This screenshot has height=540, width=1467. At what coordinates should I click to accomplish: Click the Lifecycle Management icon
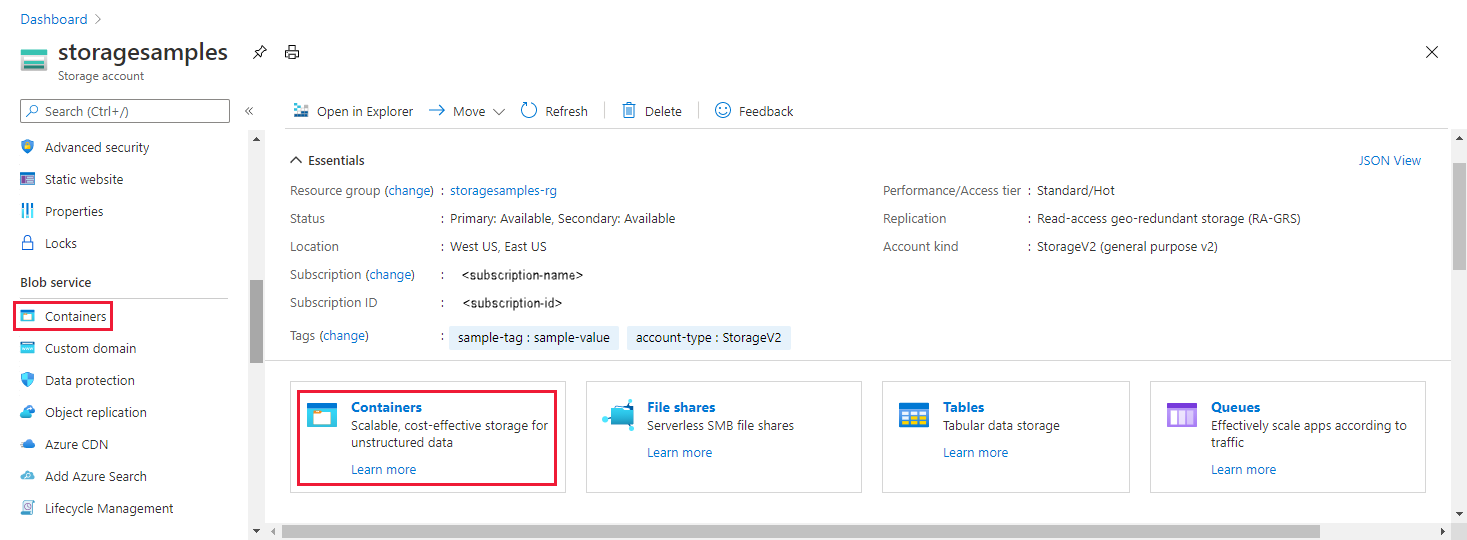coord(28,508)
